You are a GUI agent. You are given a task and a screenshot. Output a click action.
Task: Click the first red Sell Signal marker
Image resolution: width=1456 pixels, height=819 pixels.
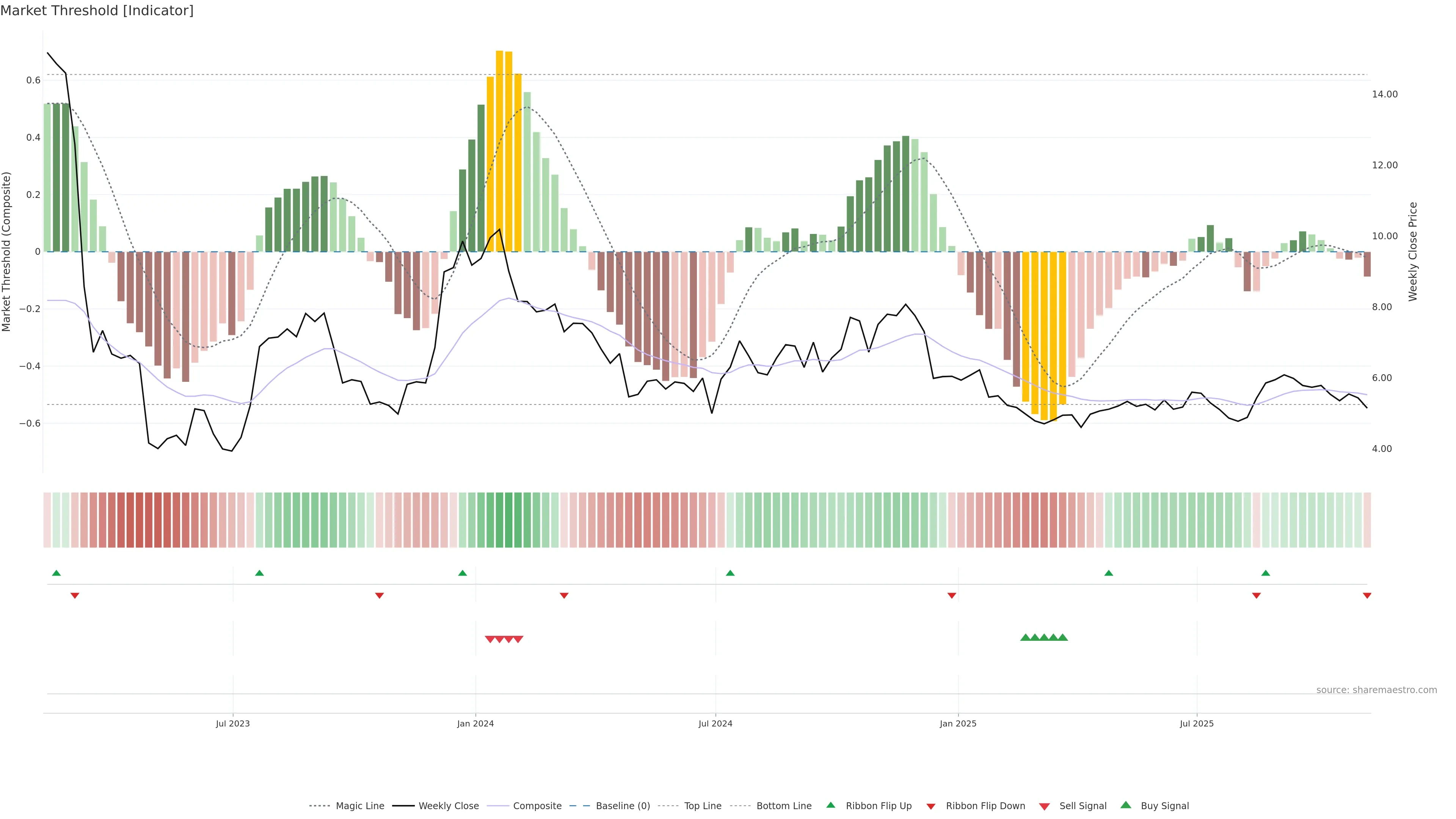[490, 639]
